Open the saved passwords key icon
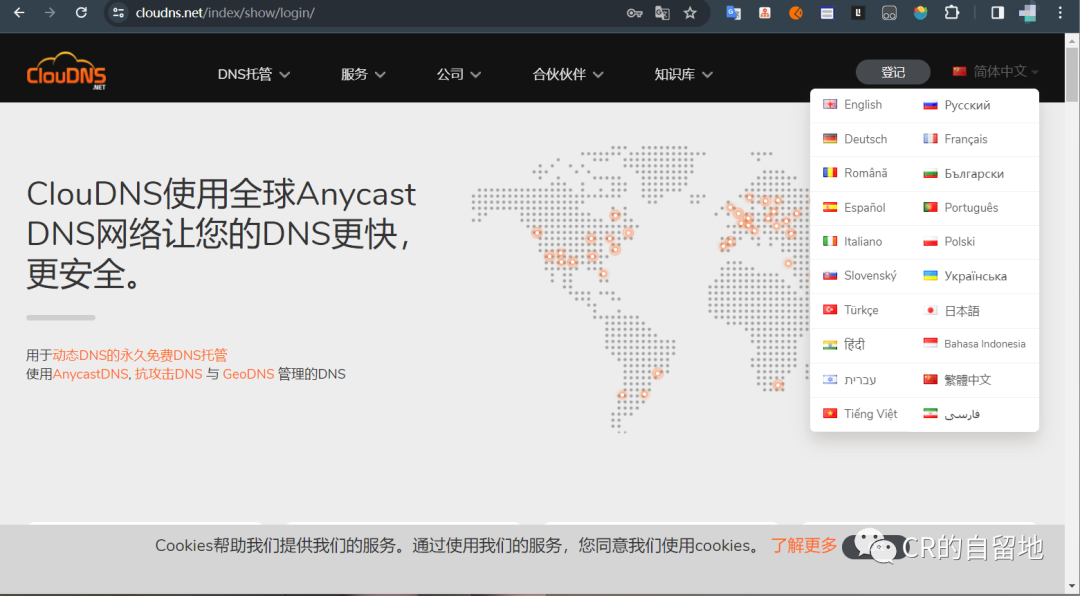The width and height of the screenshot is (1080, 596). click(634, 13)
